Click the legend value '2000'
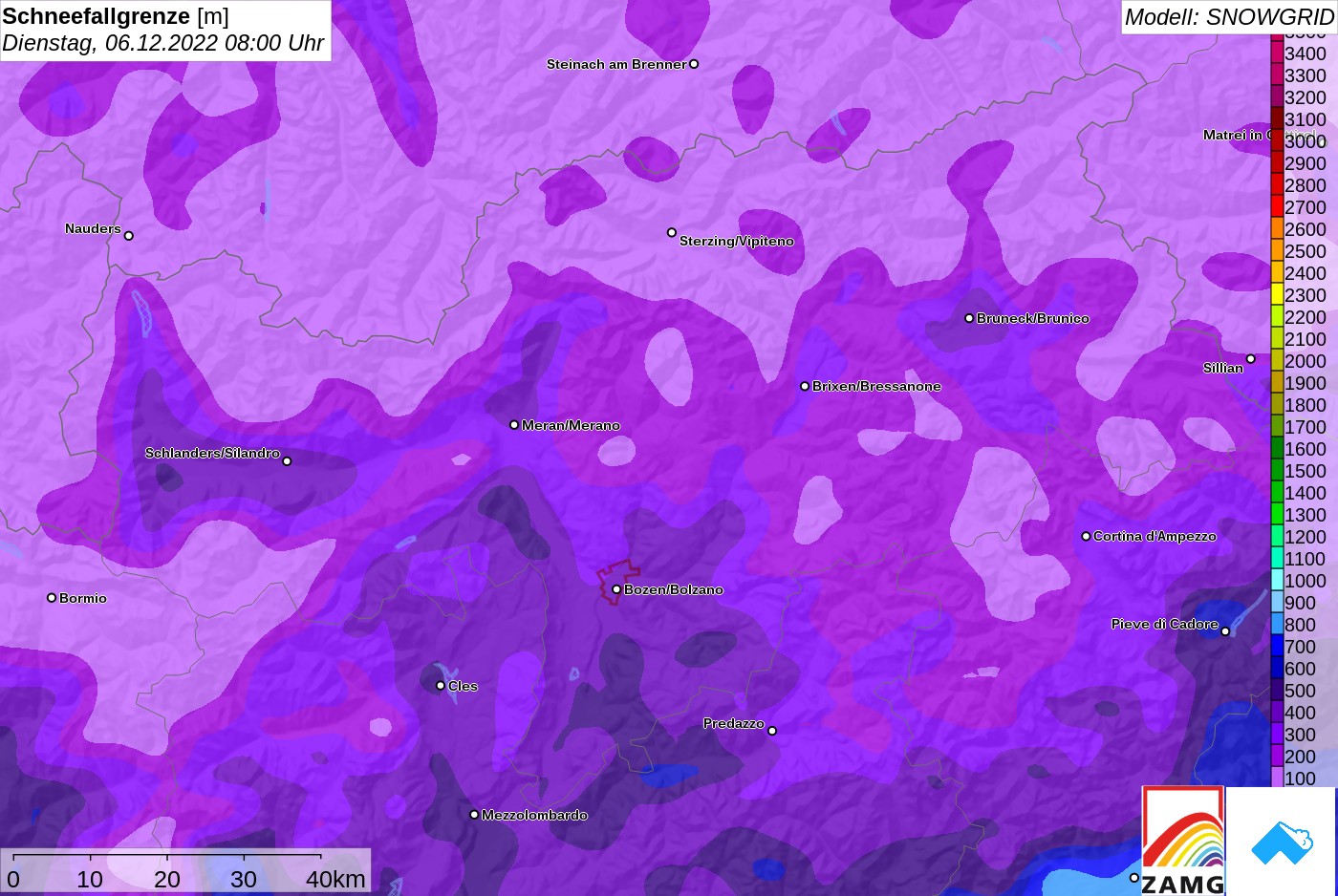Image resolution: width=1338 pixels, height=896 pixels. (x=1306, y=361)
